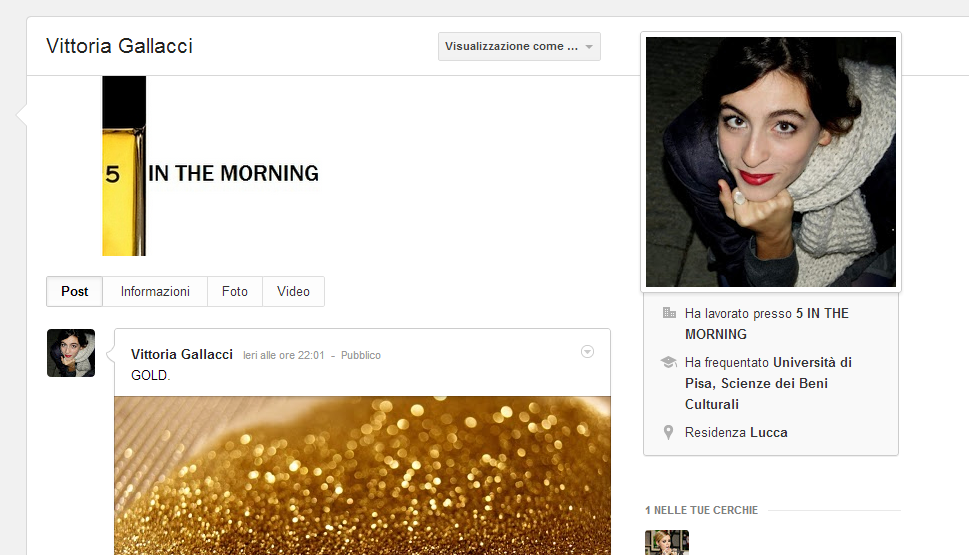Viewport: 969px width, 555px height.
Task: Click the workplace building icon
Action: [x=669, y=313]
